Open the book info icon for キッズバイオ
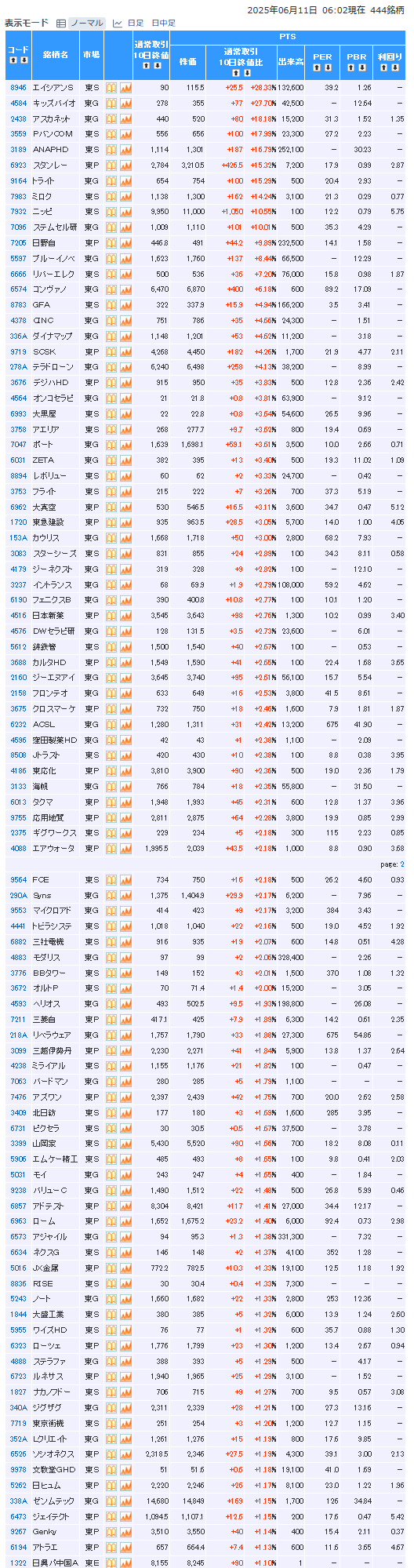Screen dimensions: 414x1568 coord(111,104)
